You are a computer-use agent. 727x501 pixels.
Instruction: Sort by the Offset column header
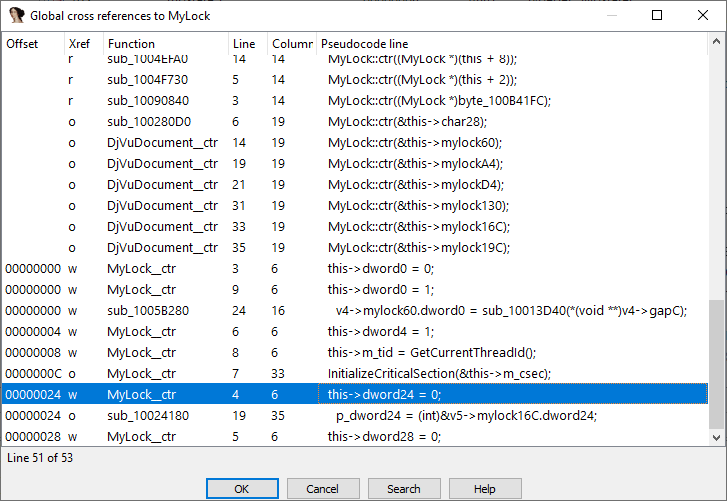pyautogui.click(x=33, y=44)
